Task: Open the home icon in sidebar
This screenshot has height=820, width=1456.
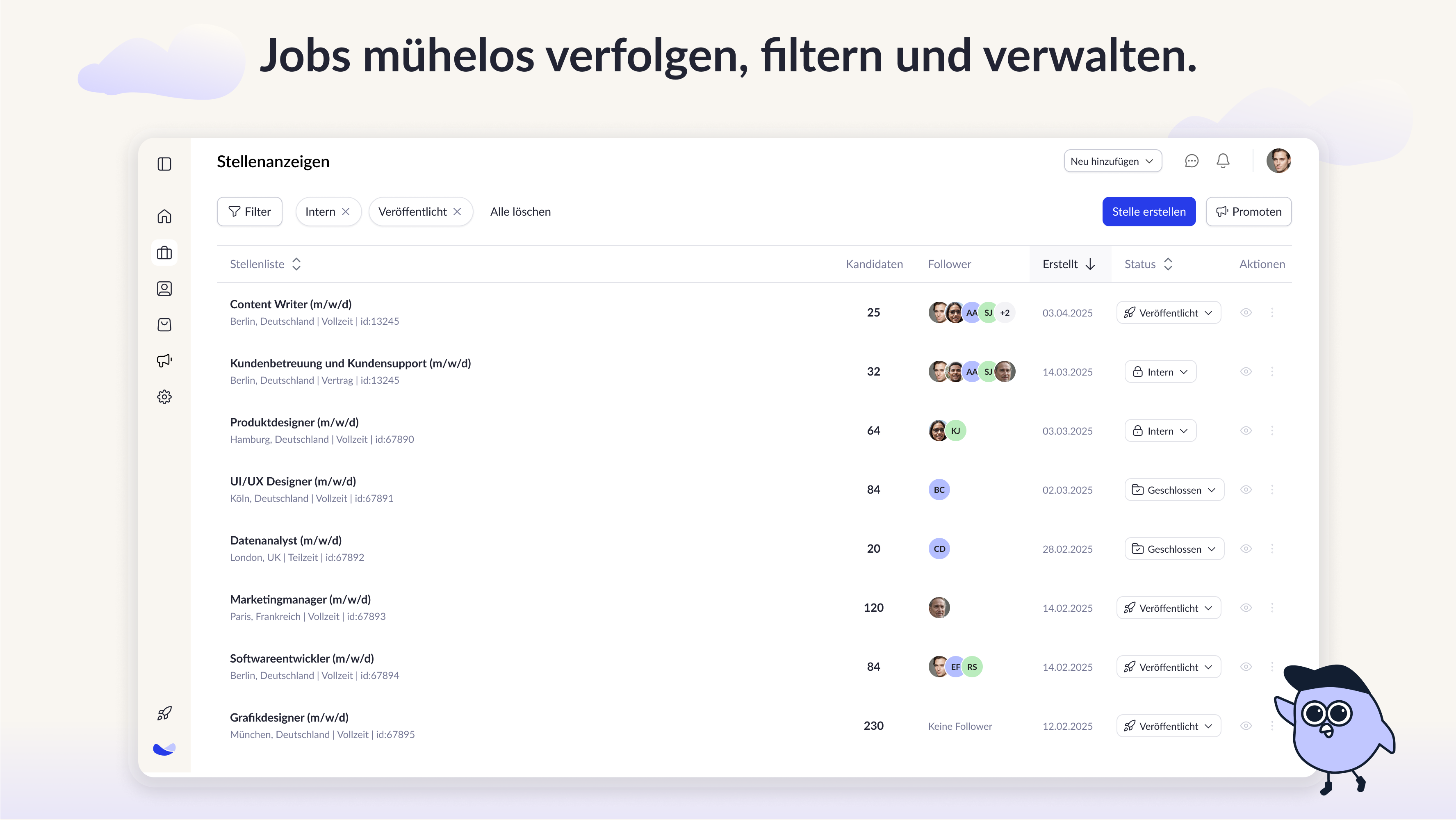Action: click(x=164, y=216)
